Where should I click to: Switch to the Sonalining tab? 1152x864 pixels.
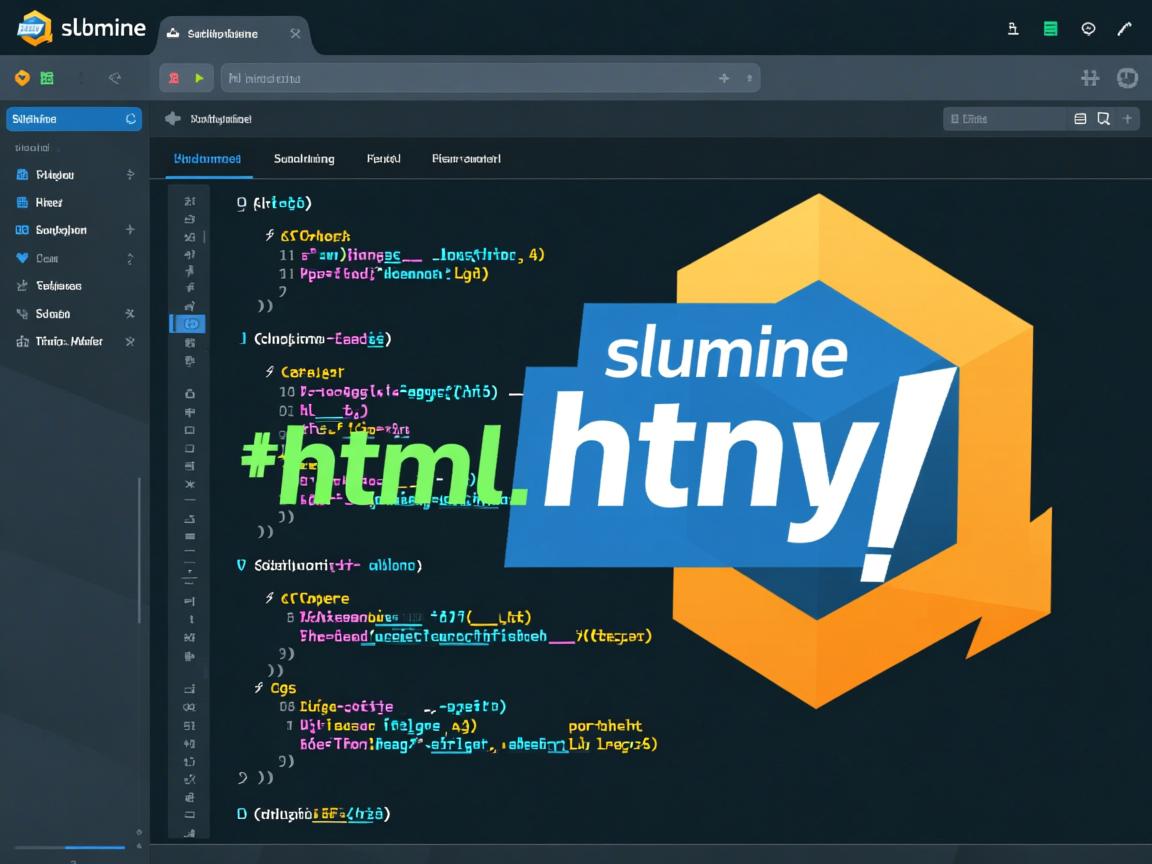click(x=303, y=158)
